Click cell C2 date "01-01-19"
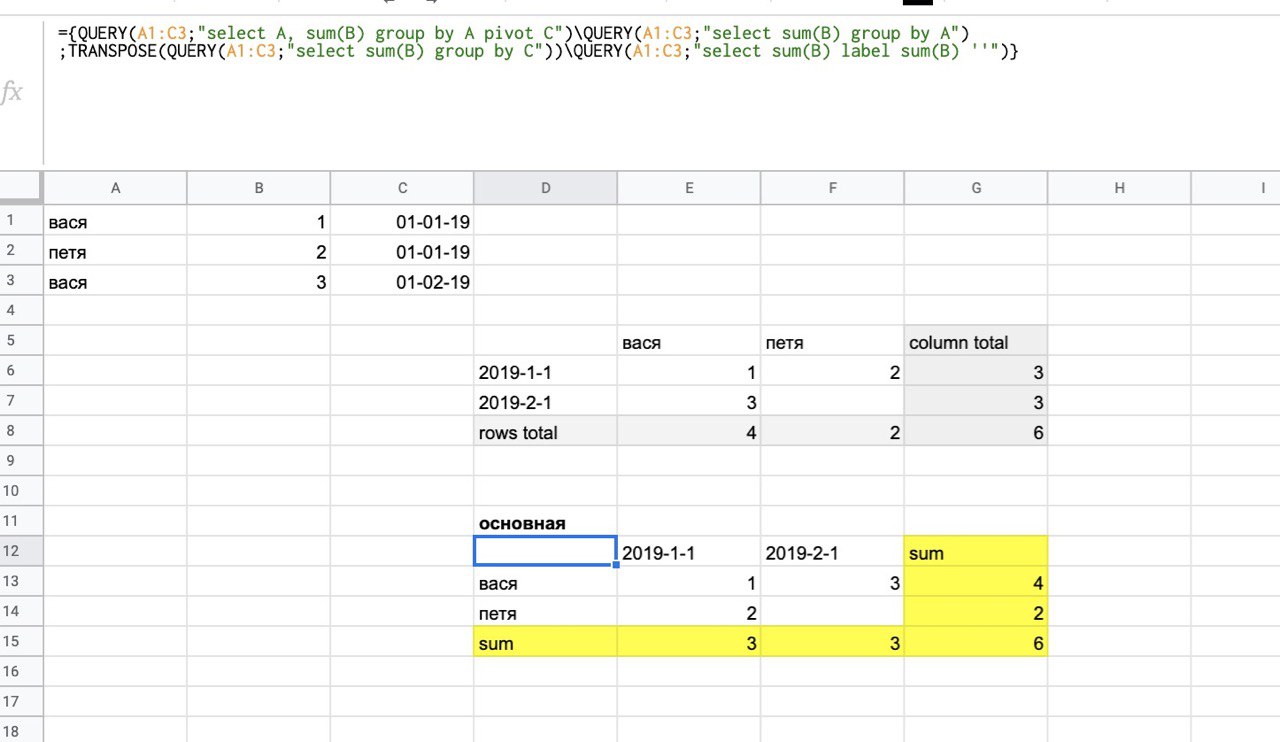 (x=402, y=251)
